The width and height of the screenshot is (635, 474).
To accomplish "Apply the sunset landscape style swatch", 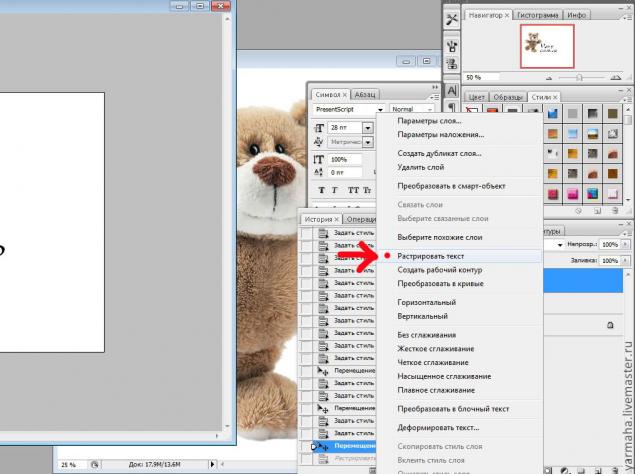I will tap(592, 134).
